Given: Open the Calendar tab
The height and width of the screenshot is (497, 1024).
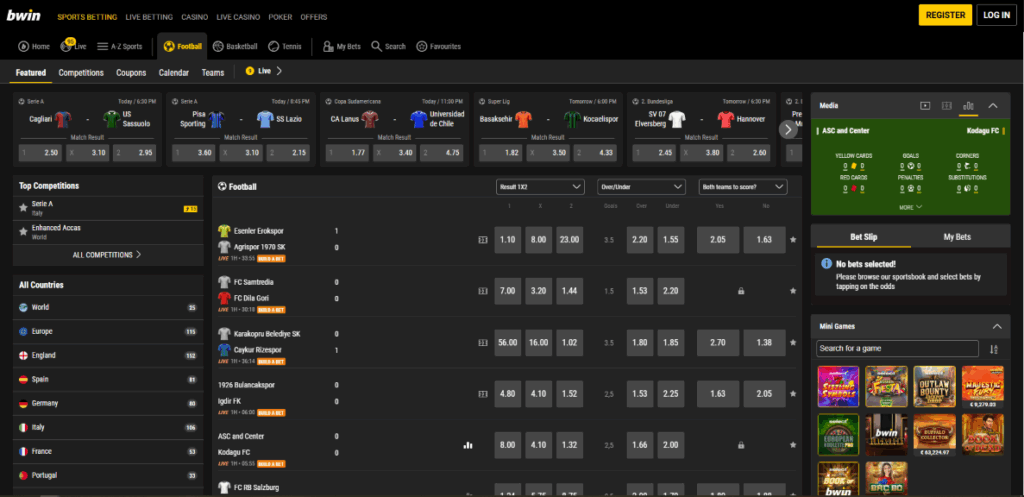Looking at the screenshot, I should point(174,72).
